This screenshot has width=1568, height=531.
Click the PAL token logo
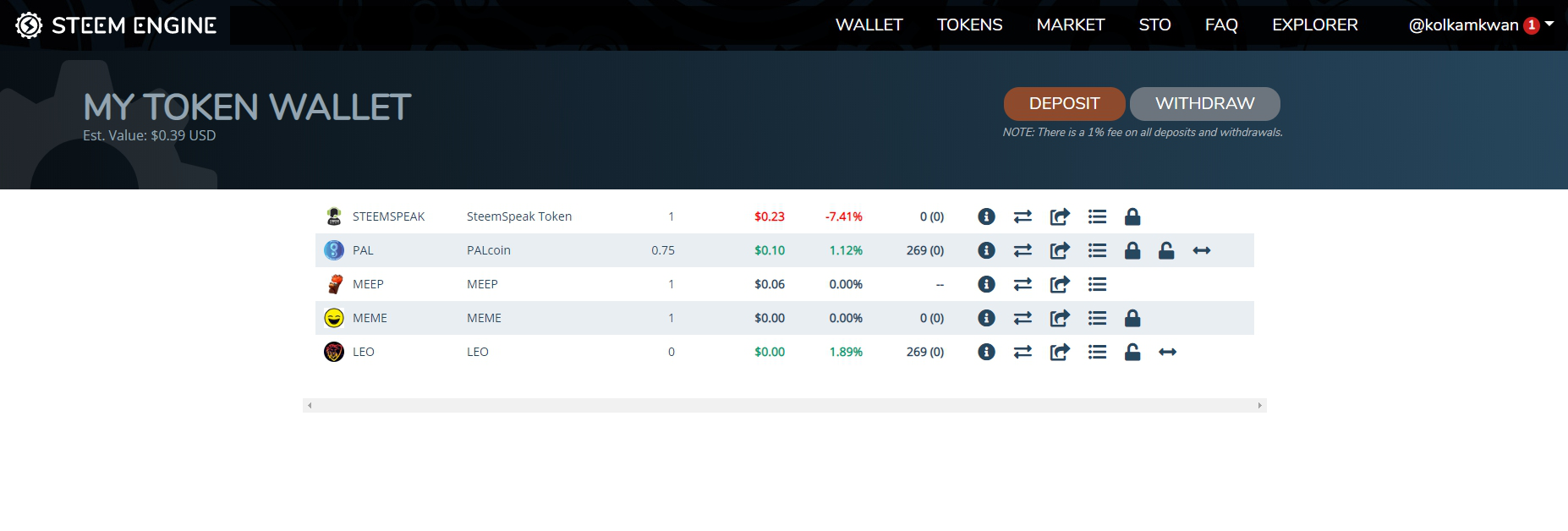coord(334,250)
